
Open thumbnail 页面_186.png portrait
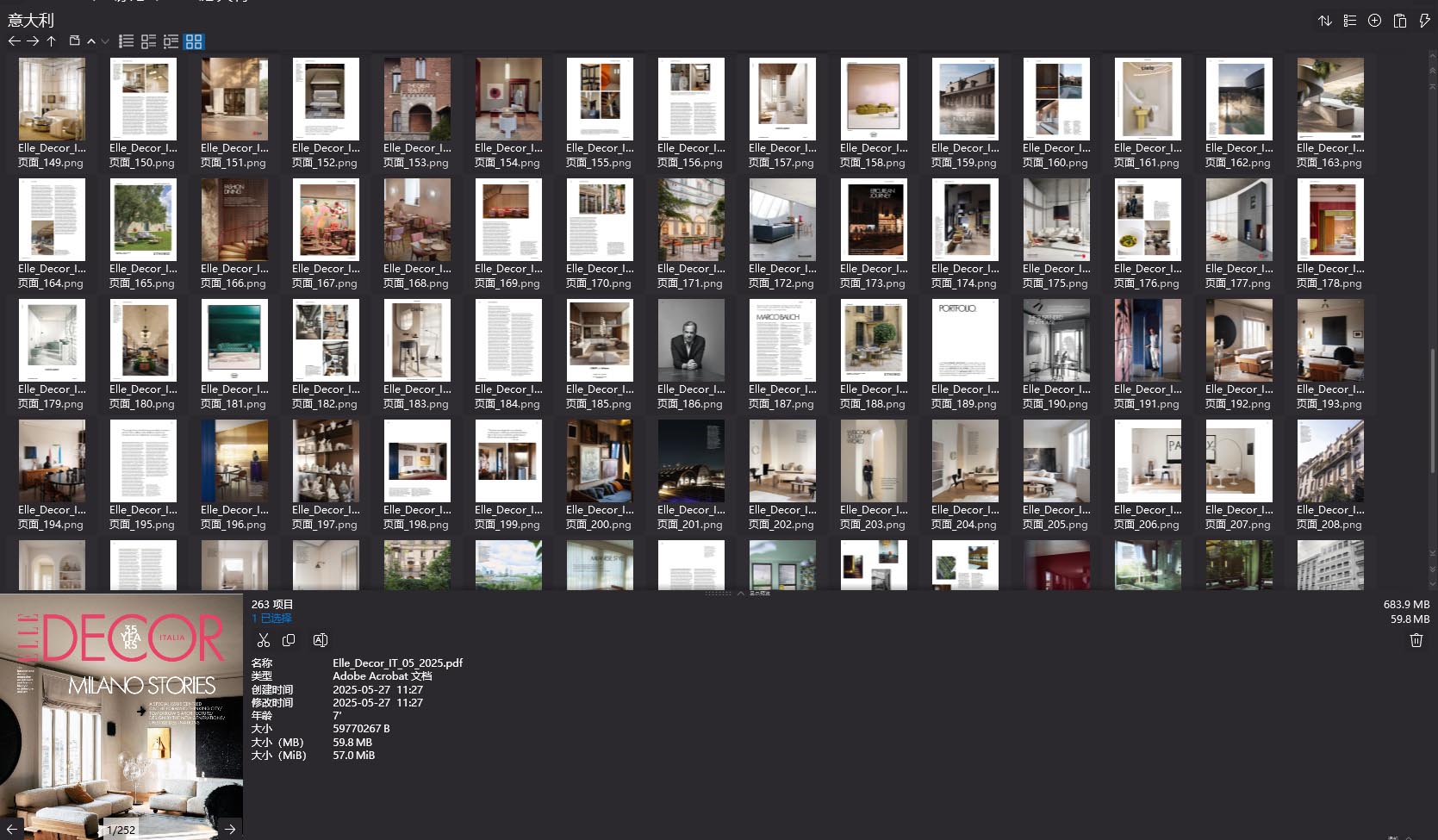(691, 340)
